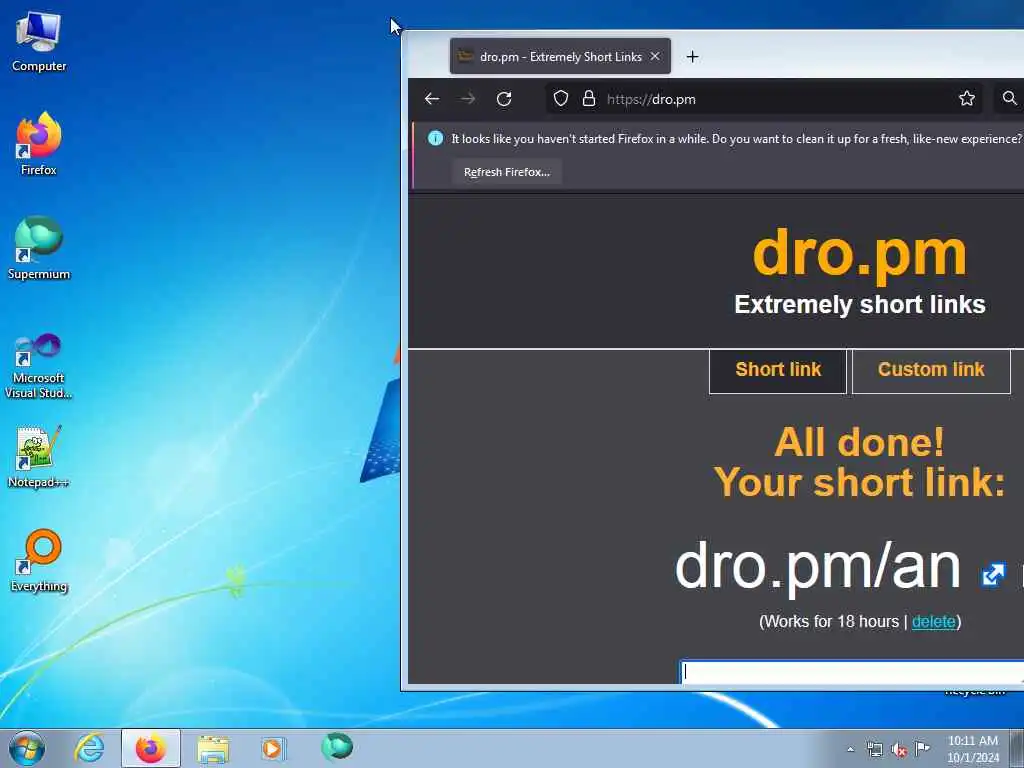Image resolution: width=1024 pixels, height=768 pixels.
Task: Switch to the Custom link tab
Action: click(931, 370)
